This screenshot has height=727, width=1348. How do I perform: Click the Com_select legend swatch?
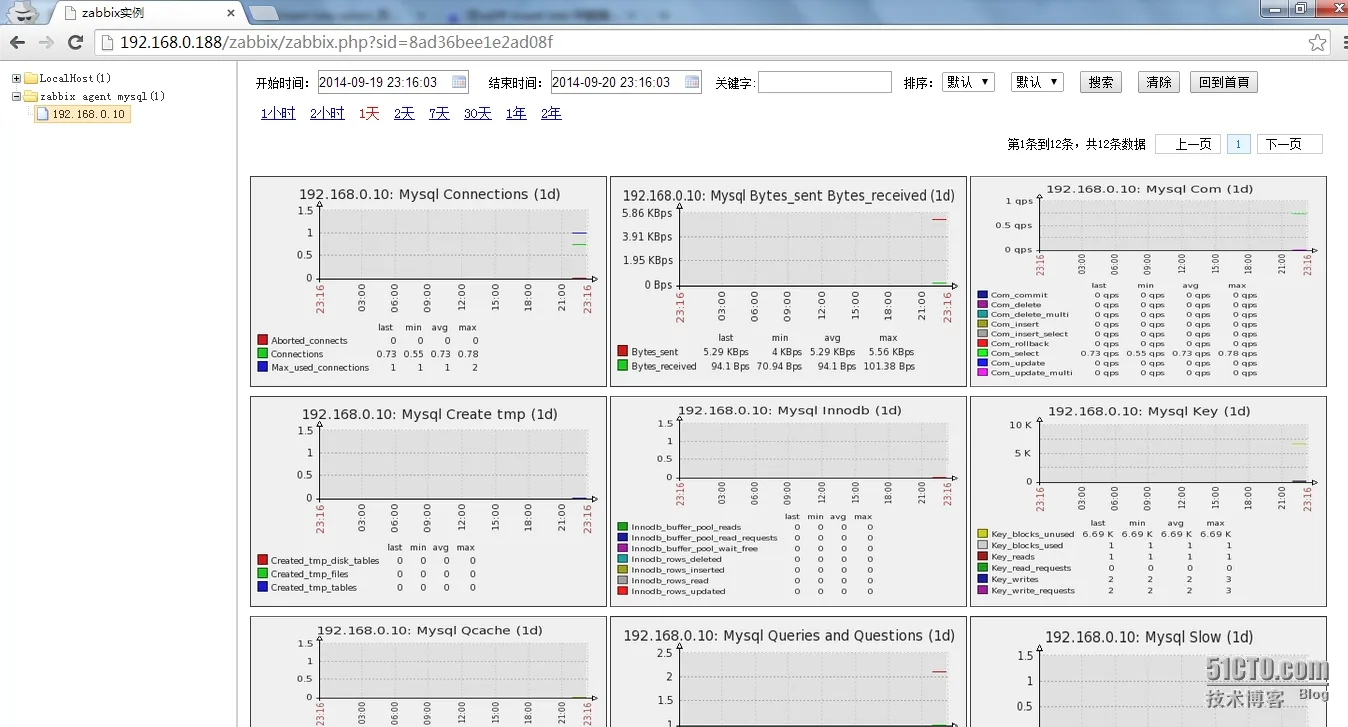click(x=982, y=353)
